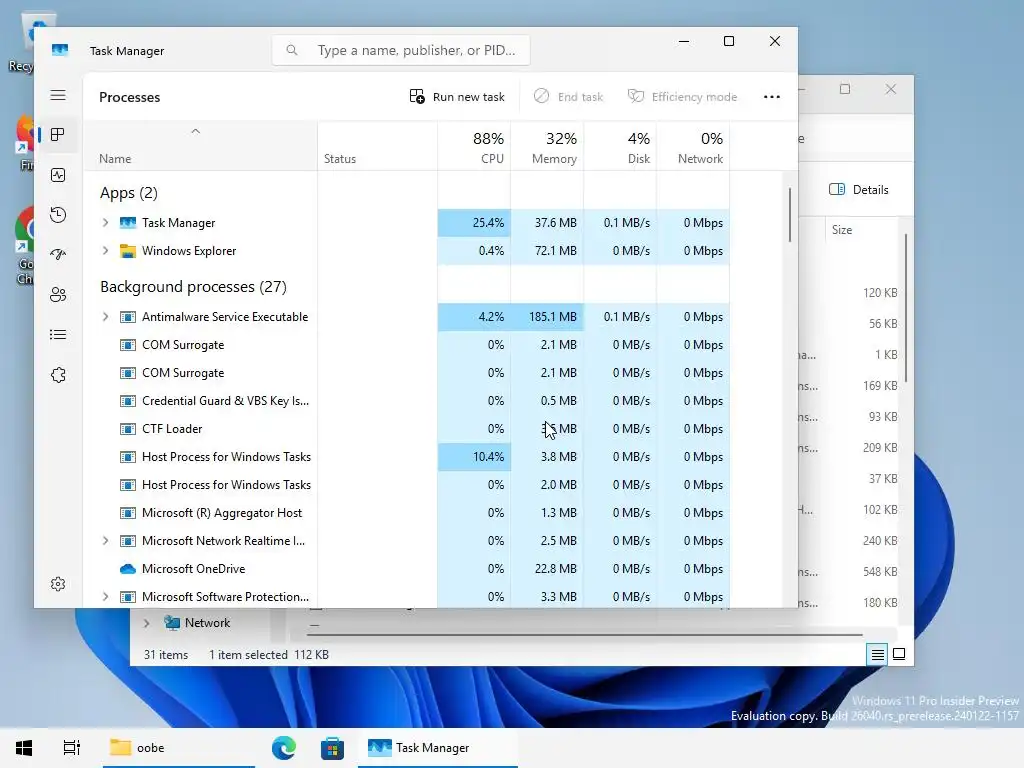The width and height of the screenshot is (1024, 768).
Task: Sort processes by Status column
Action: click(x=377, y=146)
